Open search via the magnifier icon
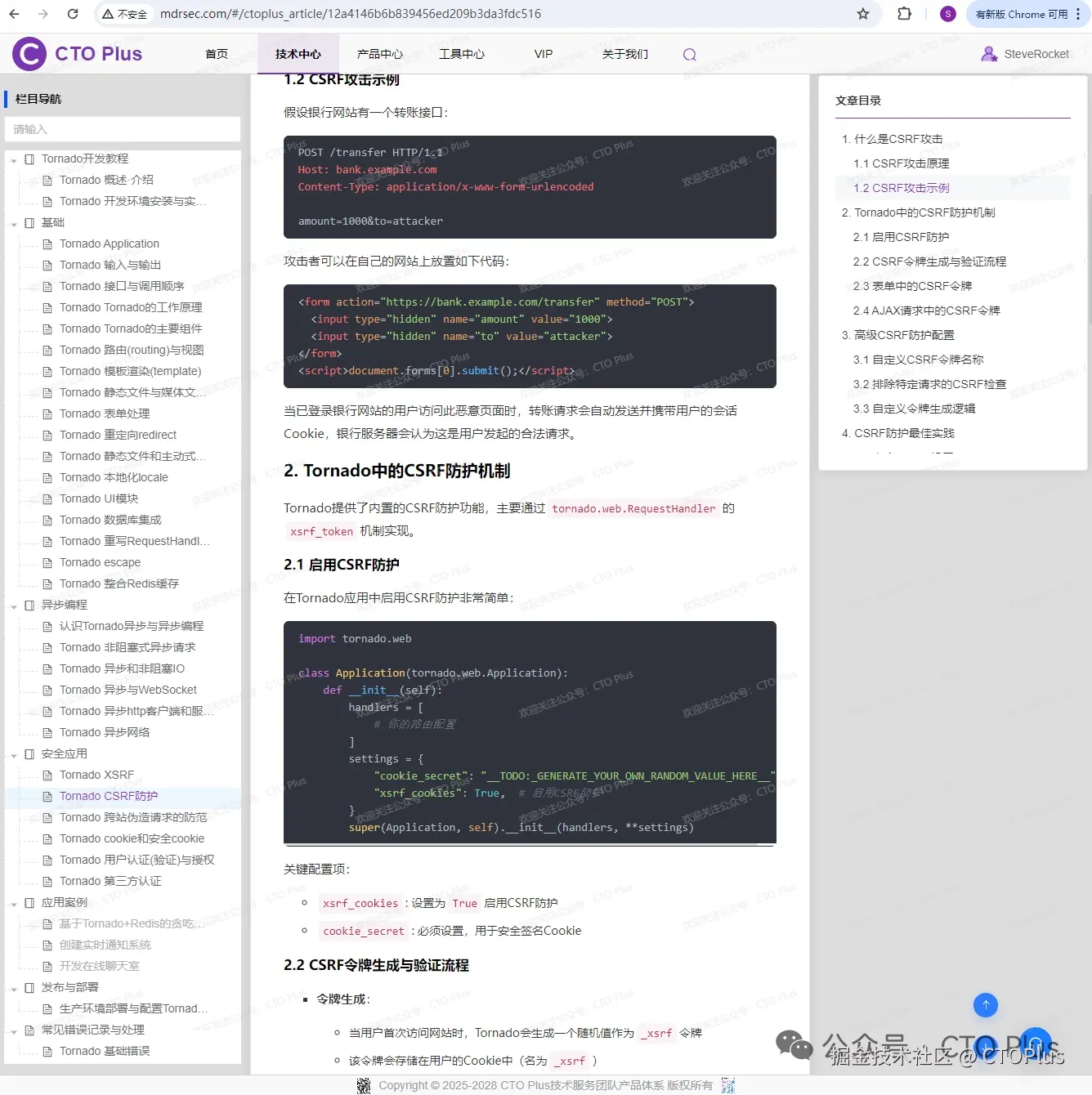Screen dimensions: 1092x1095 (689, 54)
